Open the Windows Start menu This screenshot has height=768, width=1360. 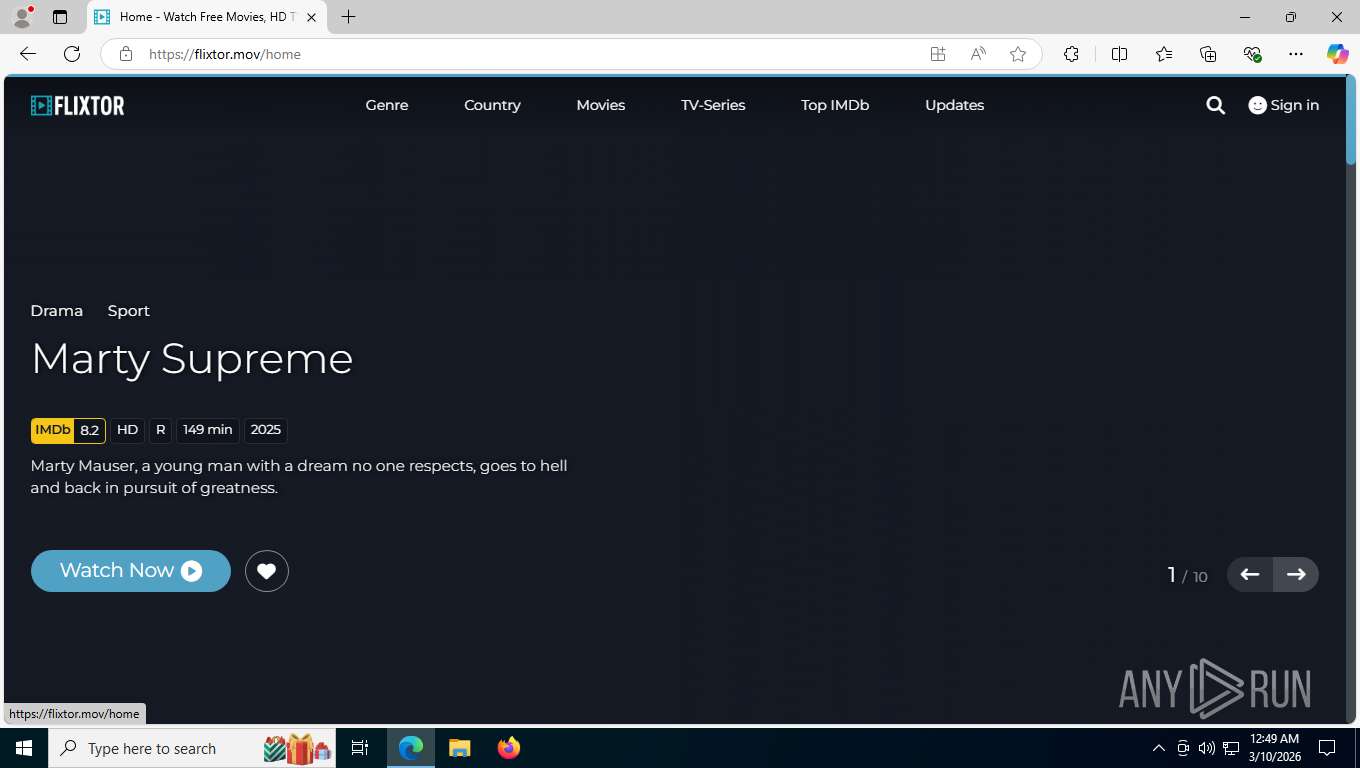pos(24,748)
